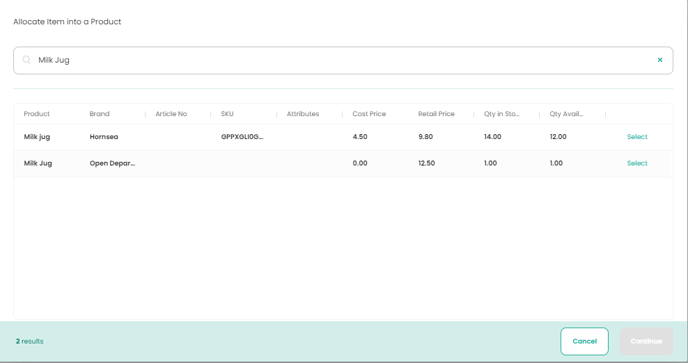Sort by Brand column header

click(100, 114)
